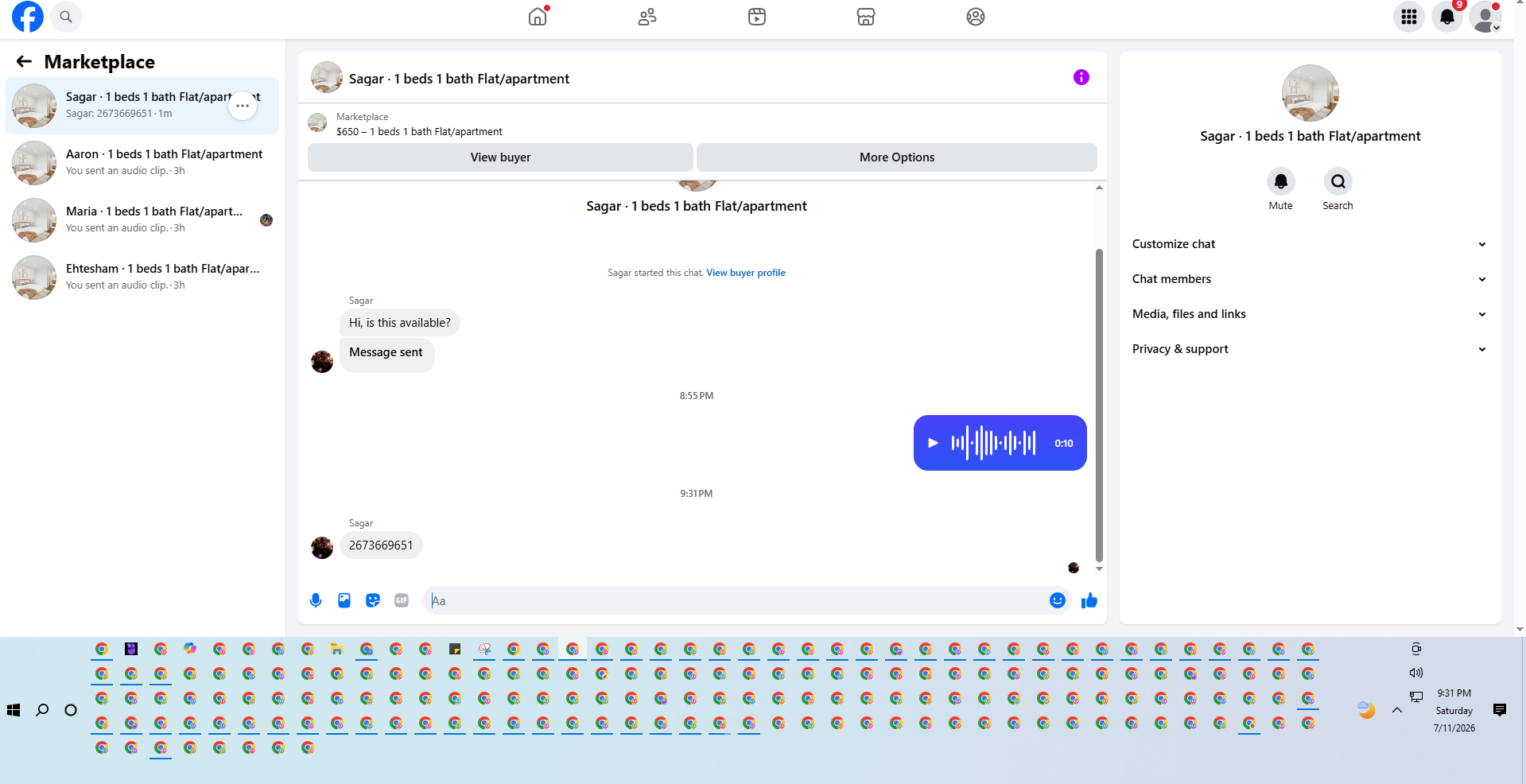Click chat scroll up arrow
The height and width of the screenshot is (784, 1526).
tap(1099, 188)
